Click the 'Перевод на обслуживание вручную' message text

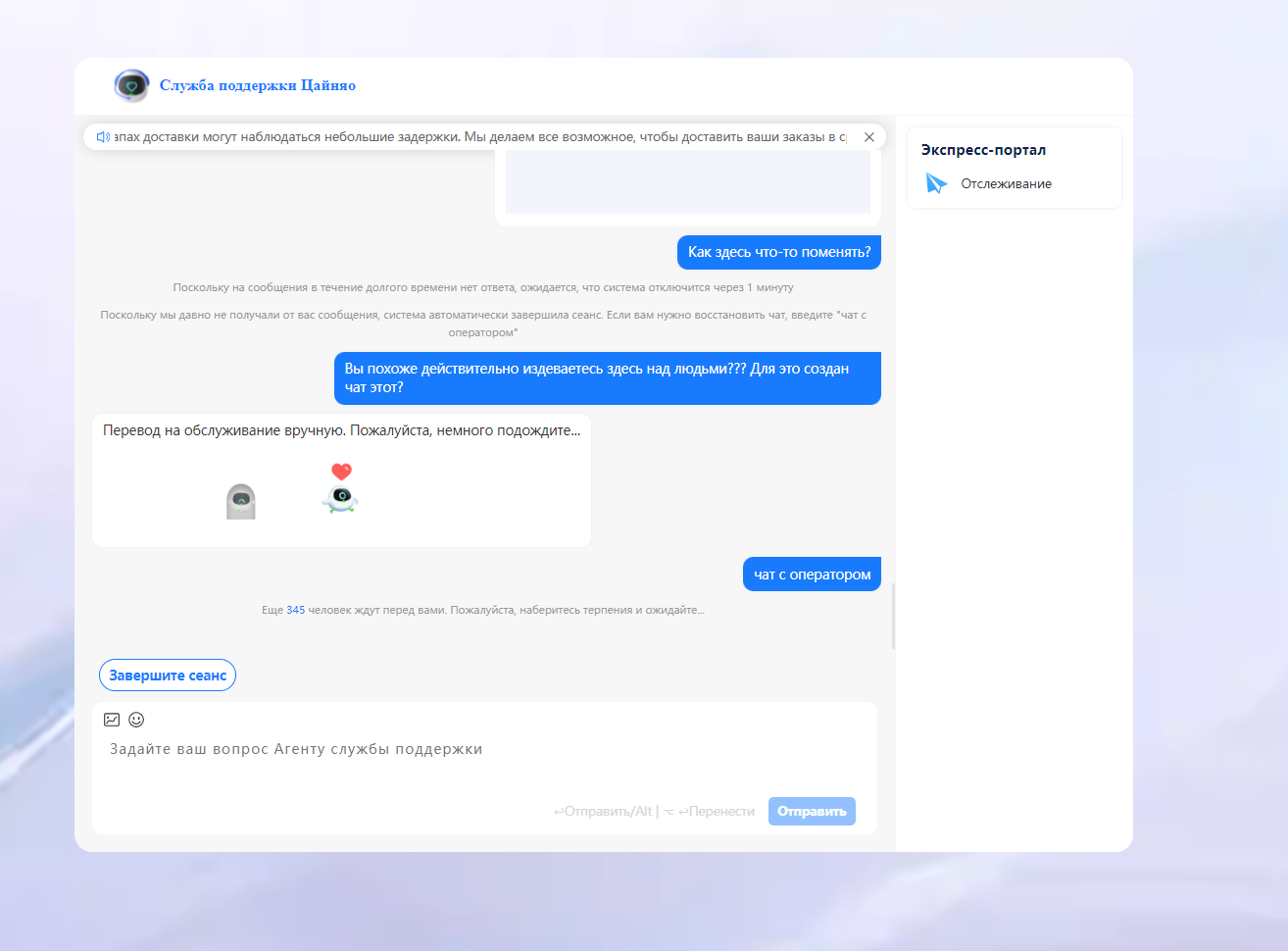(x=341, y=430)
